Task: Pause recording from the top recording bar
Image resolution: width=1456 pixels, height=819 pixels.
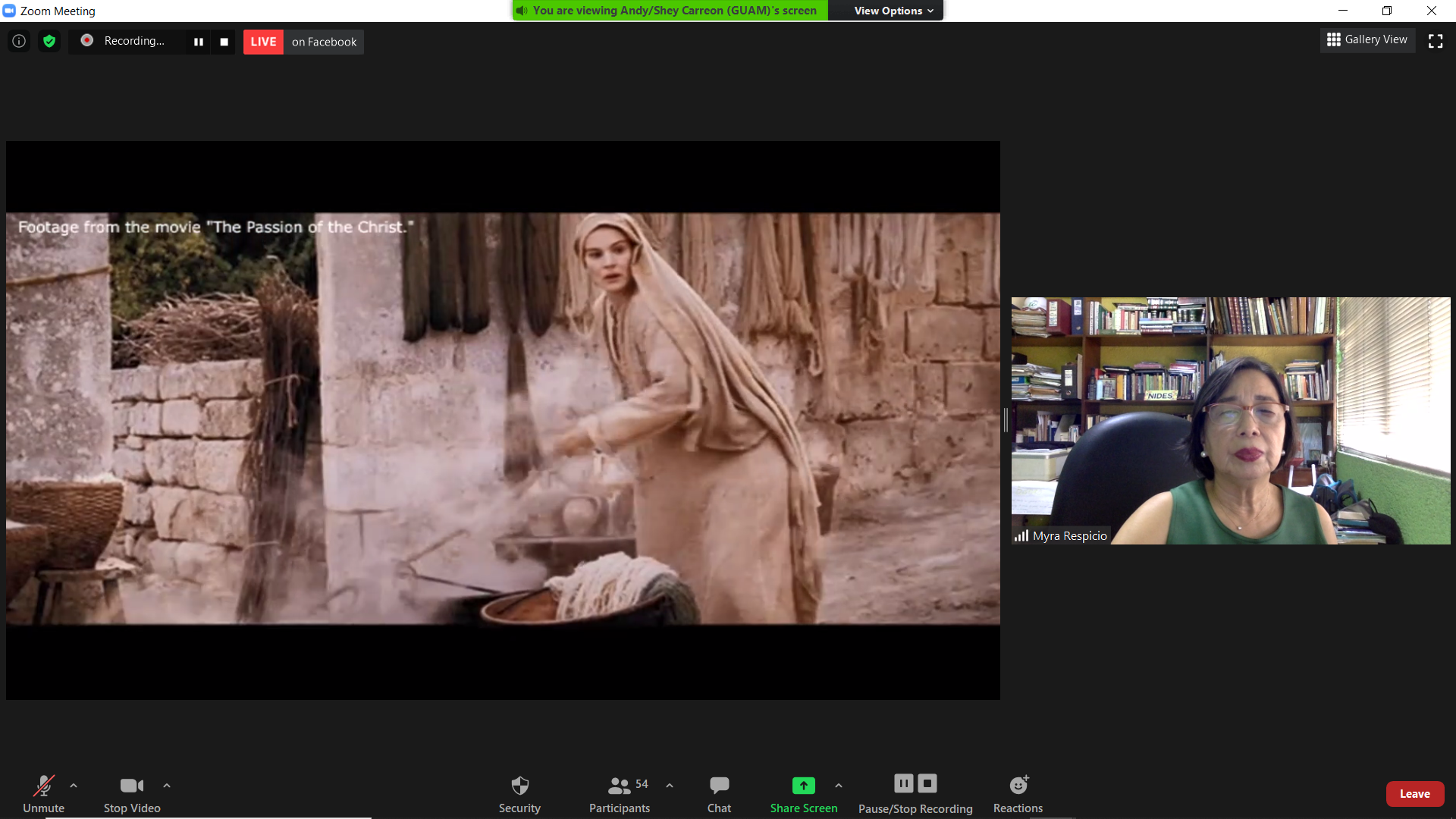Action: (x=199, y=42)
